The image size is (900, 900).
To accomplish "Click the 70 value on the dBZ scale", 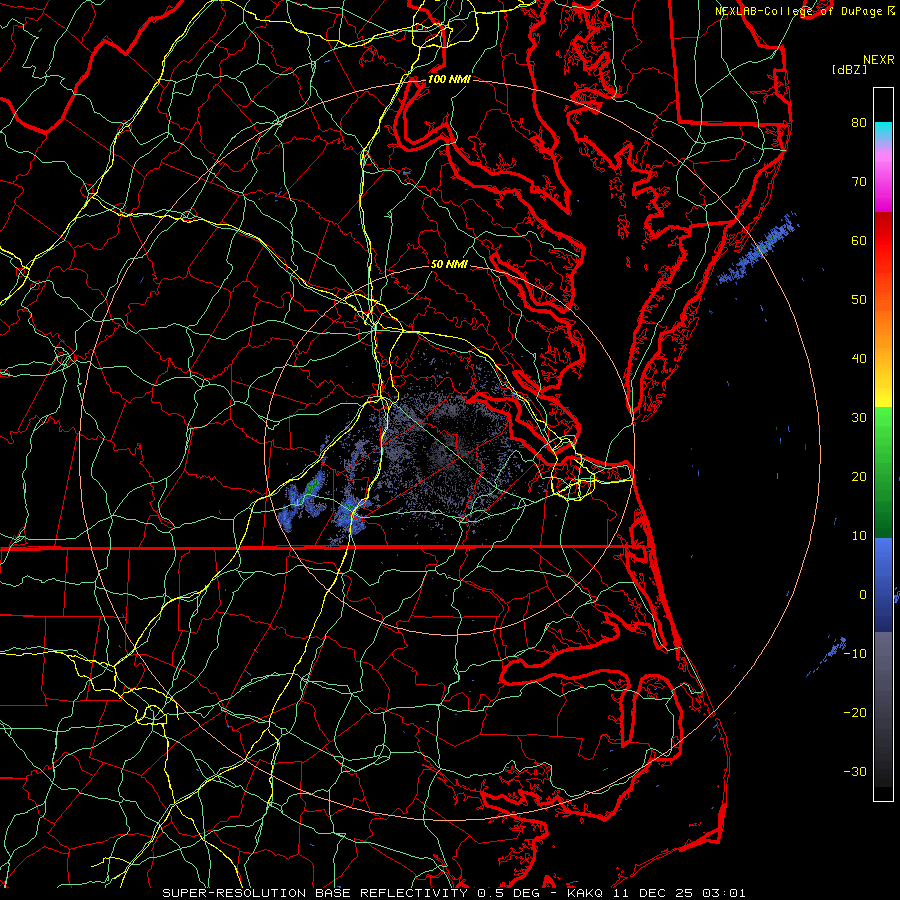I will [x=859, y=181].
